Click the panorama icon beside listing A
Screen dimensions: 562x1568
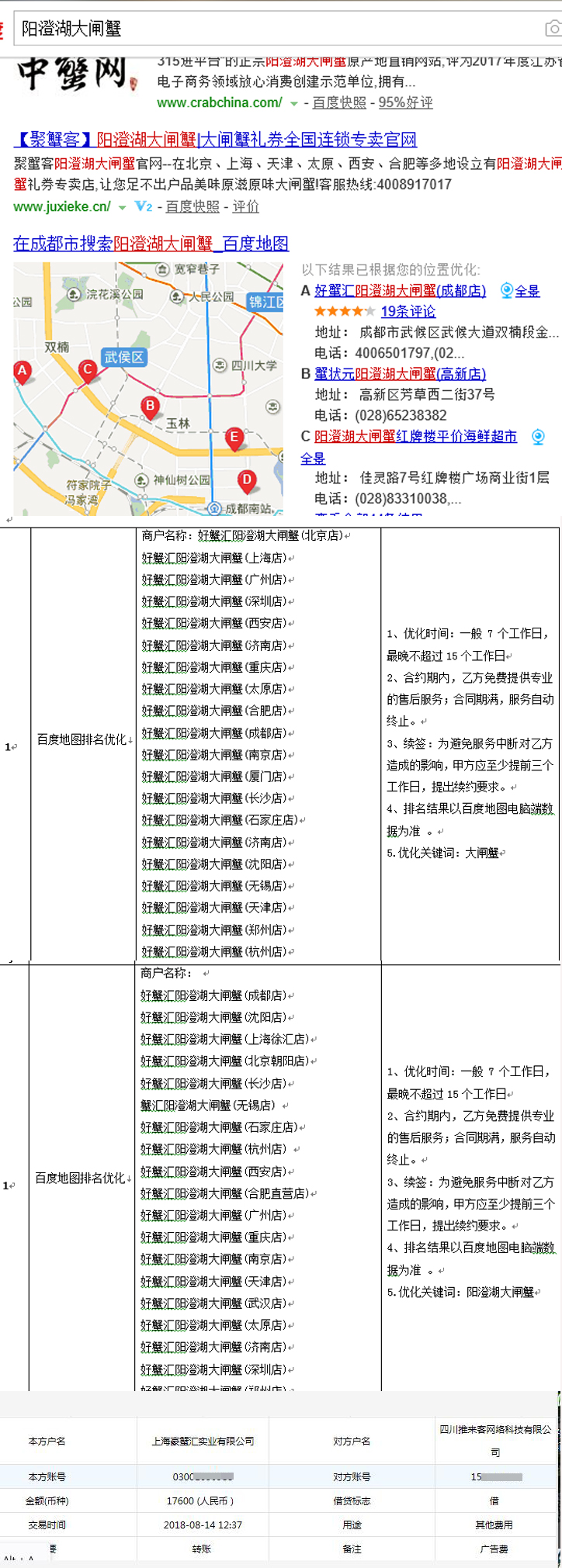tap(507, 290)
